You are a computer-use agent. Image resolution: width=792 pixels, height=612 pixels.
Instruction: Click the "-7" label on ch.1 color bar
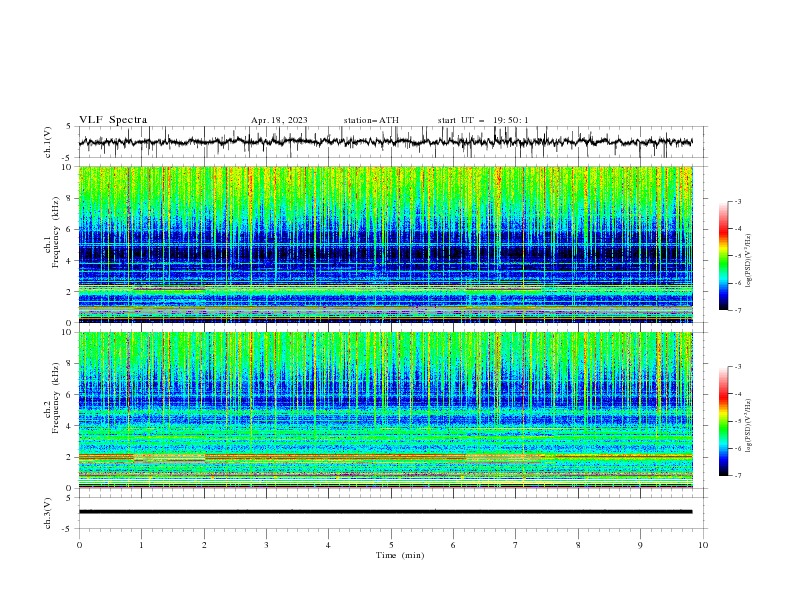[738, 310]
